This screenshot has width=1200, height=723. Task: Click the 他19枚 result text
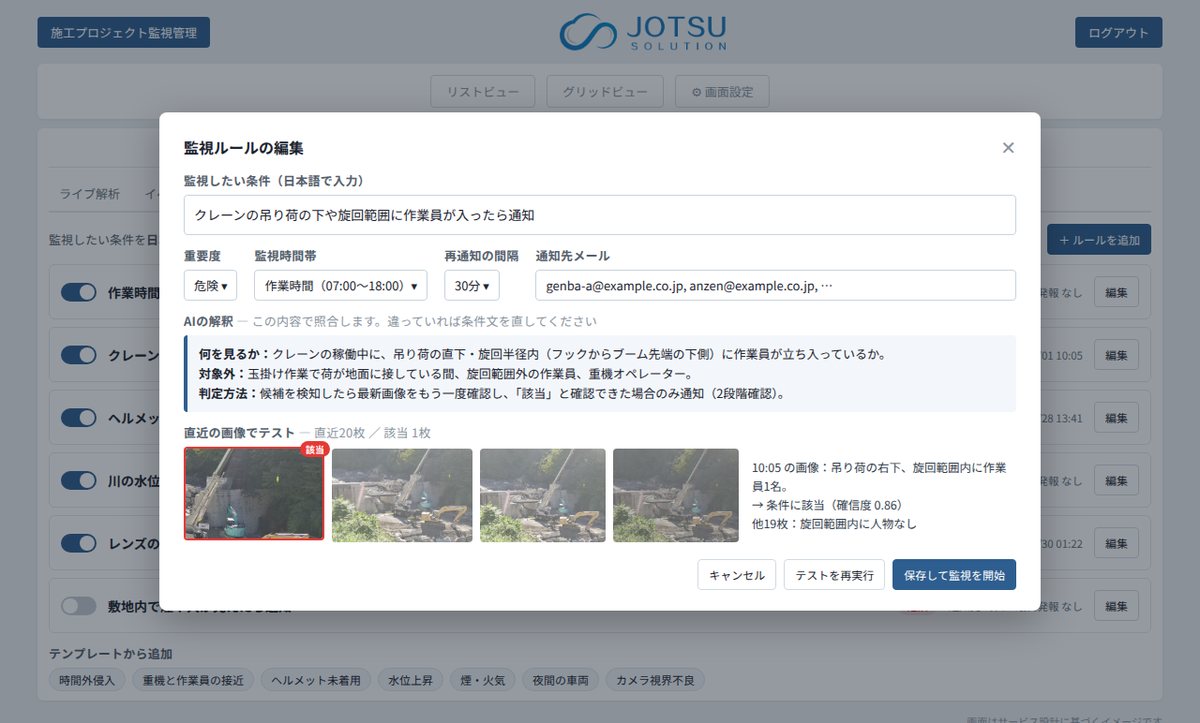click(x=834, y=523)
